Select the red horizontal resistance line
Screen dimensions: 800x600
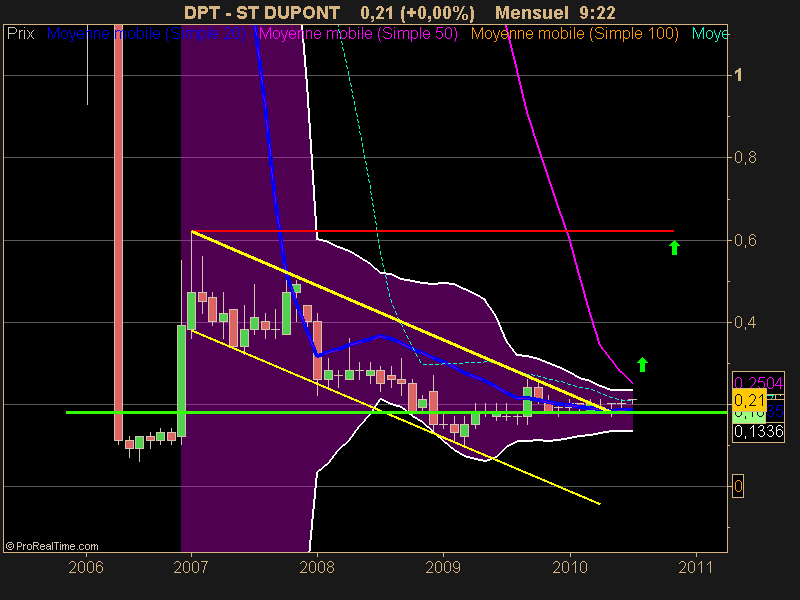(x=433, y=231)
